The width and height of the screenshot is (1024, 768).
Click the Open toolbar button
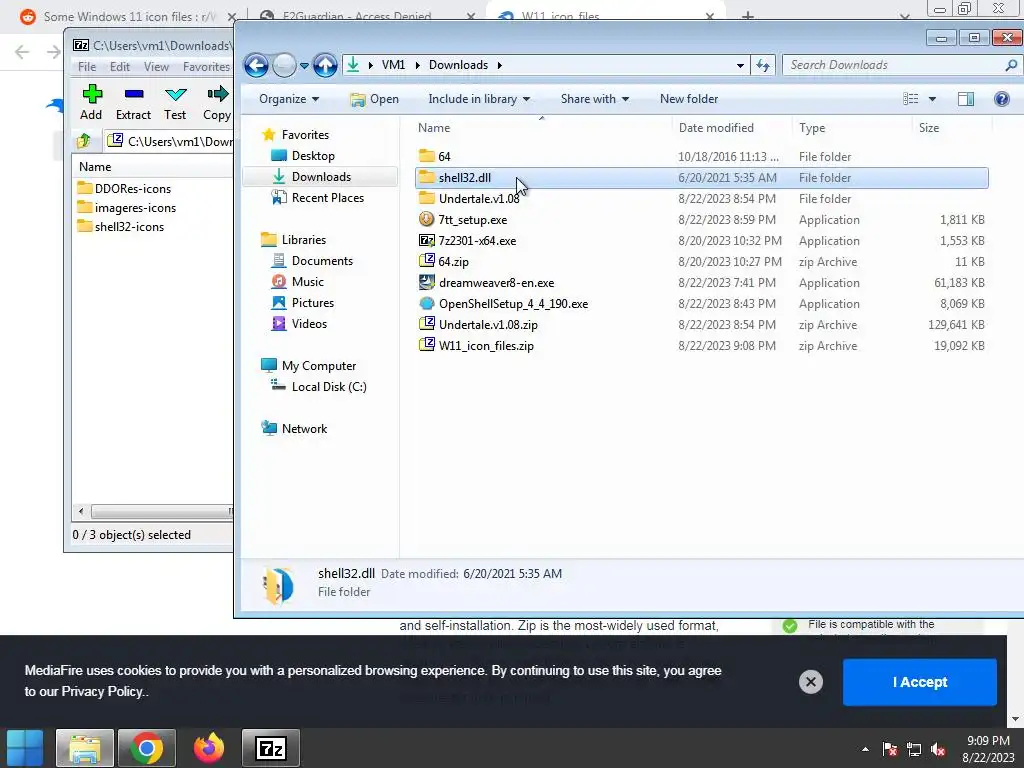374,99
